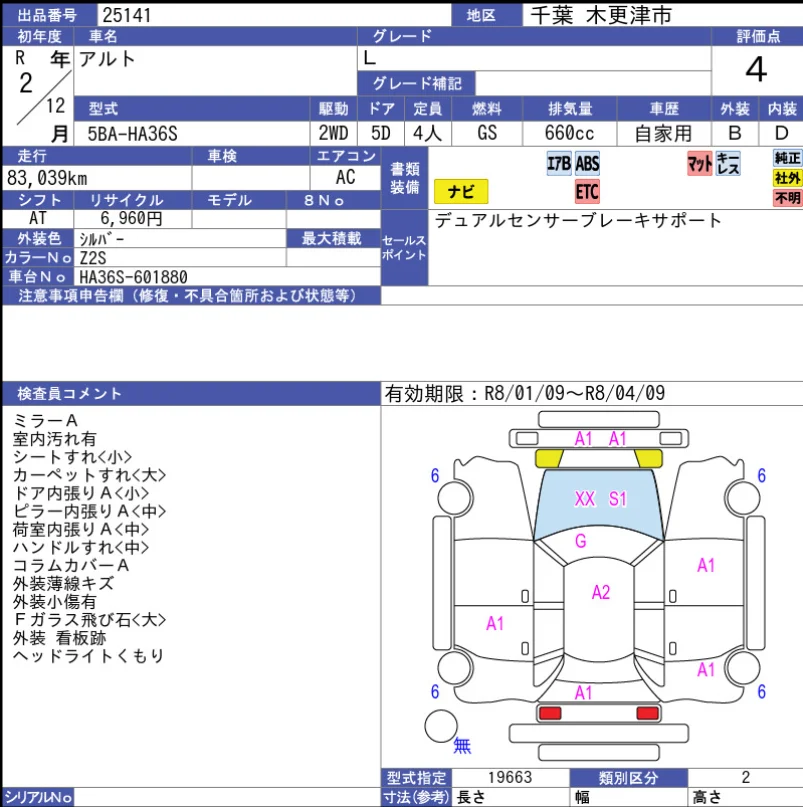Click the region value 千葉 木更津市
803x807 pixels.
[601, 15]
